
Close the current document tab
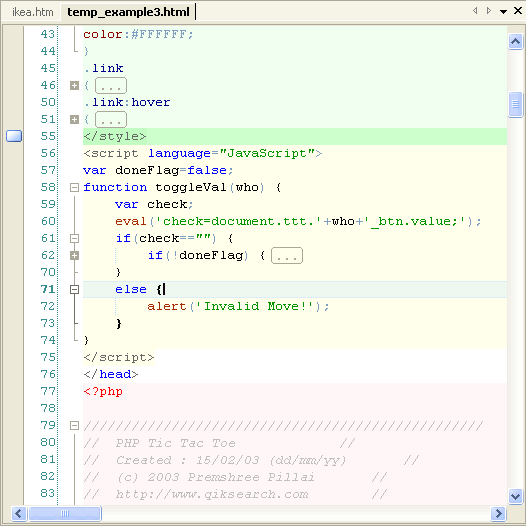518,11
